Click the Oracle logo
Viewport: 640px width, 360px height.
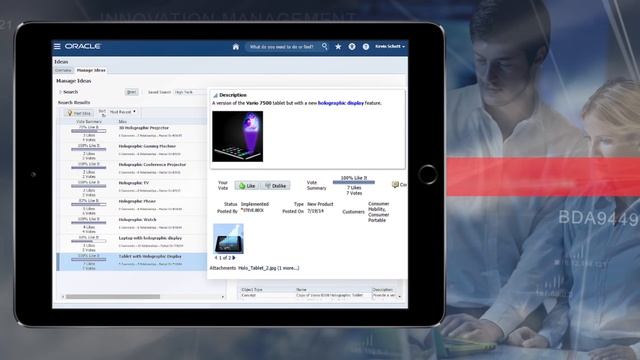(83, 47)
